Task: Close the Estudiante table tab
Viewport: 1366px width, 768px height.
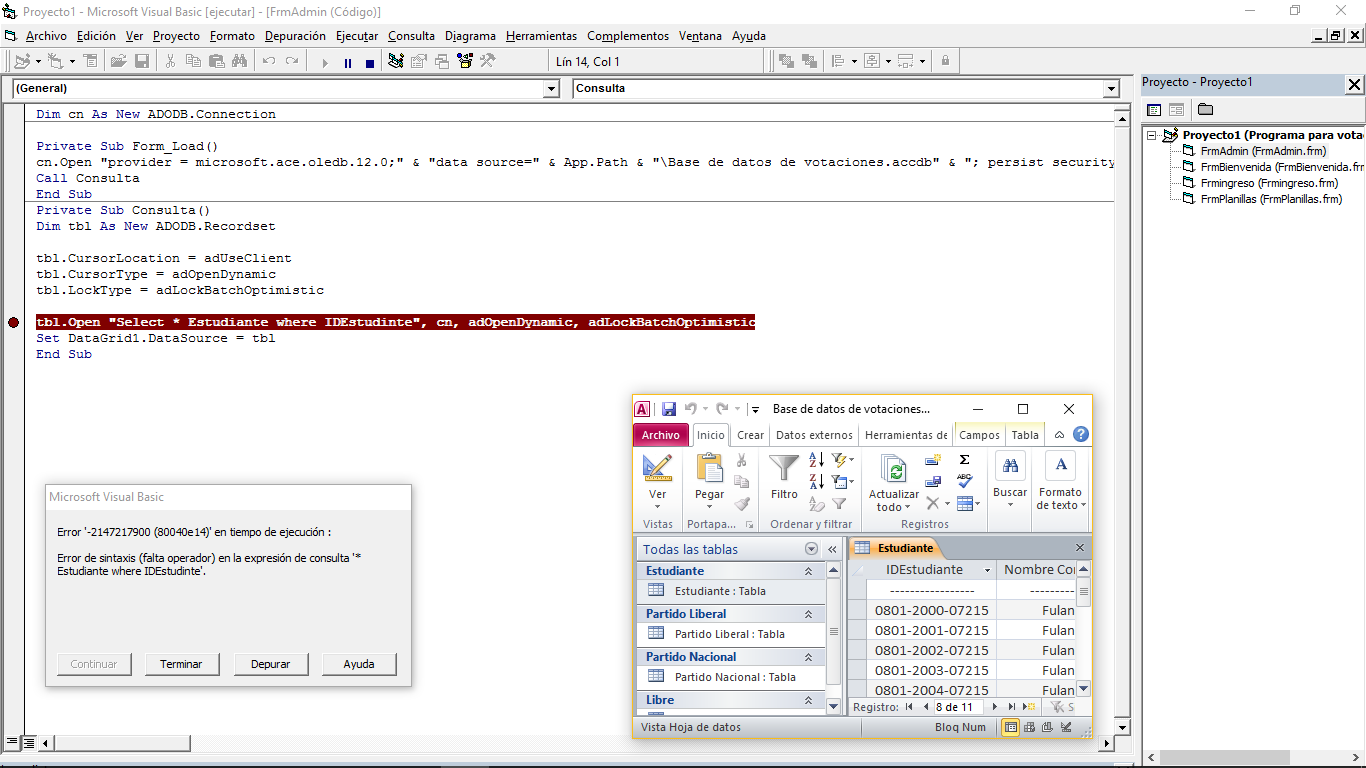Action: 1080,548
